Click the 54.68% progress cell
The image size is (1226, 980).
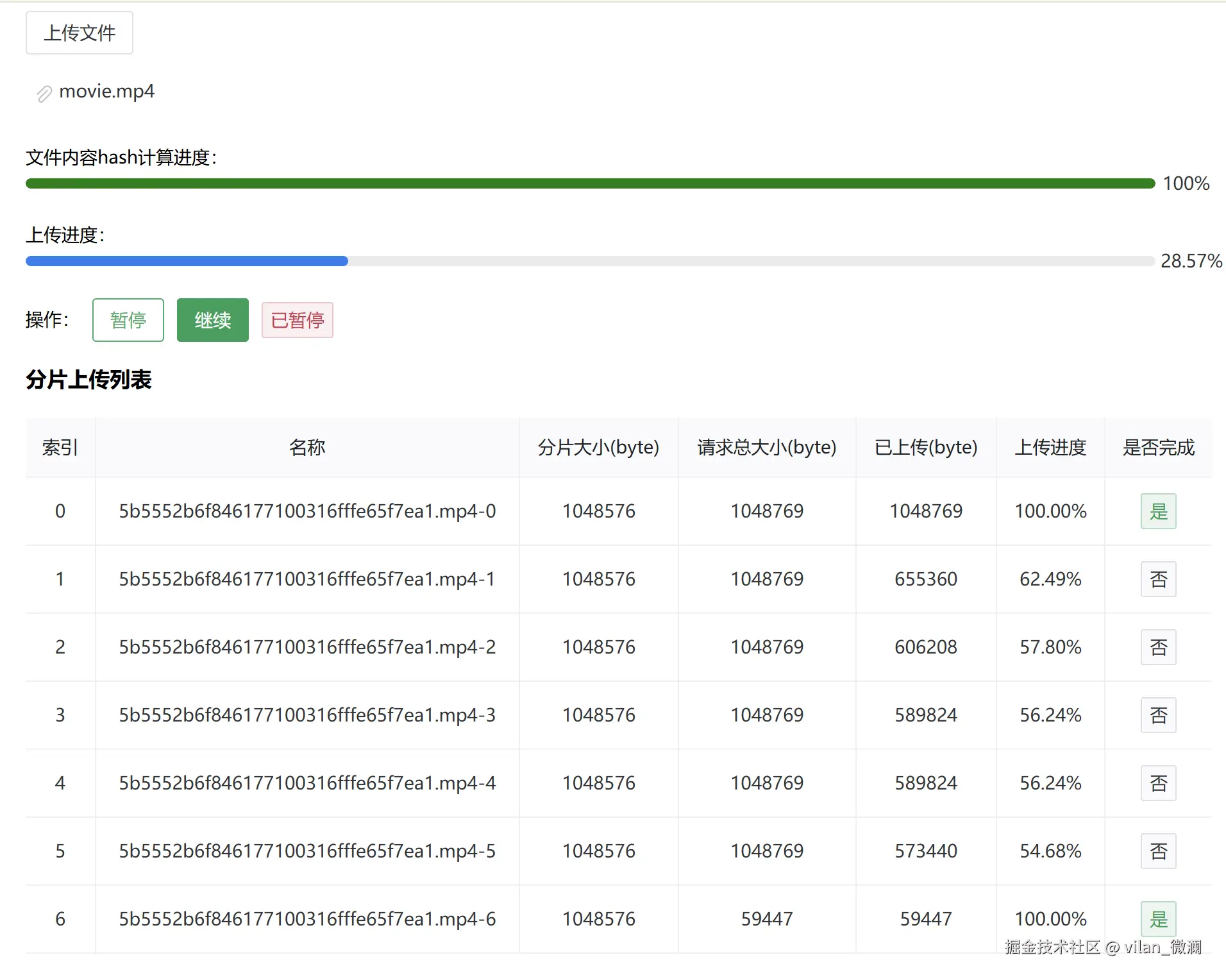(x=1050, y=851)
